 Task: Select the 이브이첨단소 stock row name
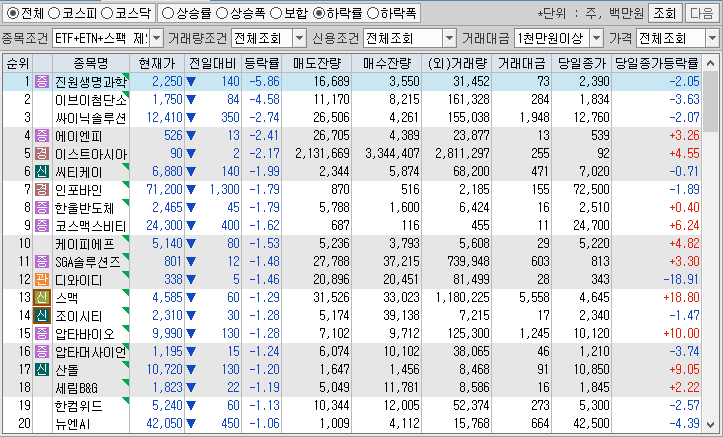pyautogui.click(x=91, y=100)
